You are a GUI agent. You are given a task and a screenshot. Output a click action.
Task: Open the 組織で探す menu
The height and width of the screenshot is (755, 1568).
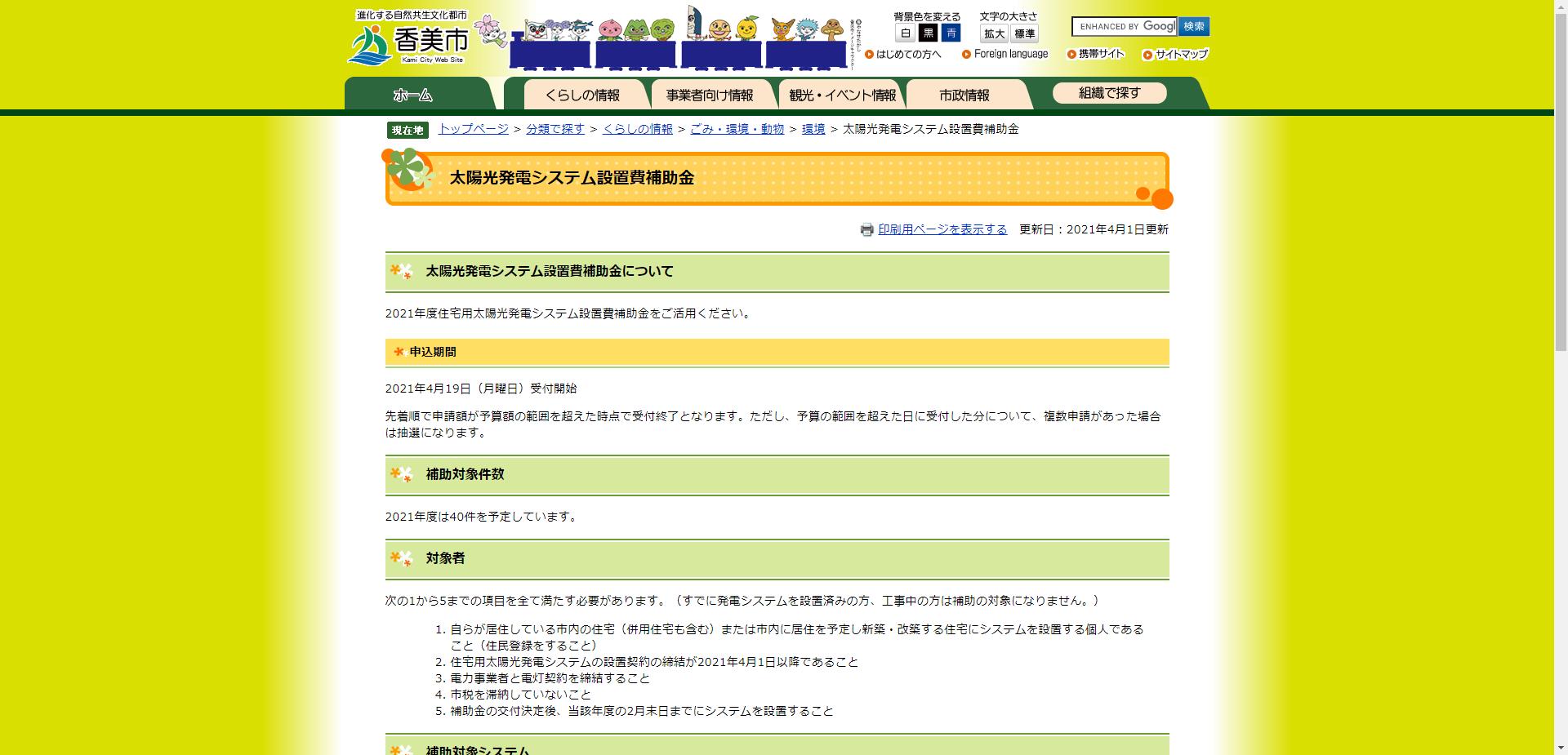pyautogui.click(x=1111, y=92)
